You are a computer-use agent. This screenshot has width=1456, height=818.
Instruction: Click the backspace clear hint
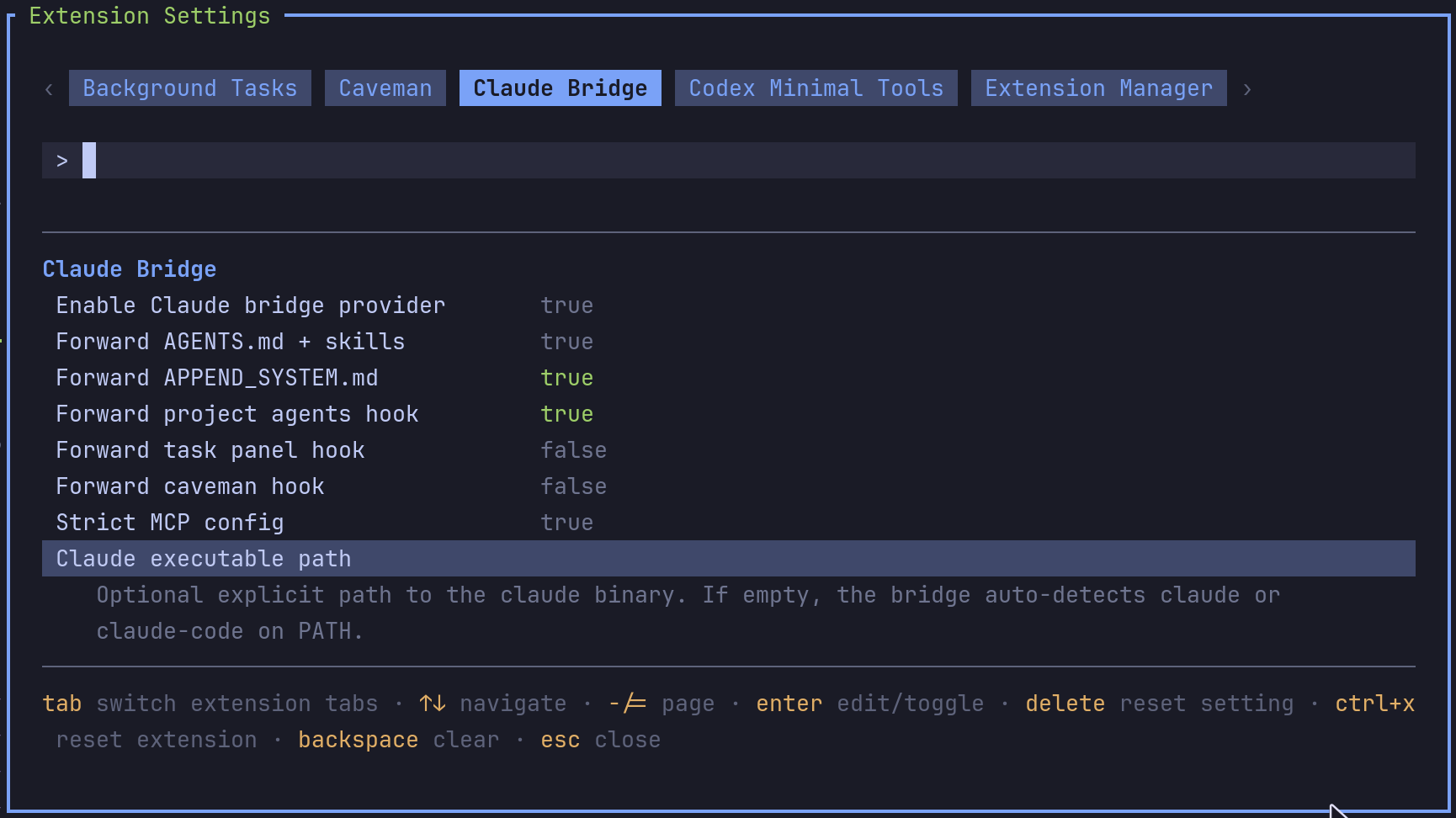pos(399,740)
